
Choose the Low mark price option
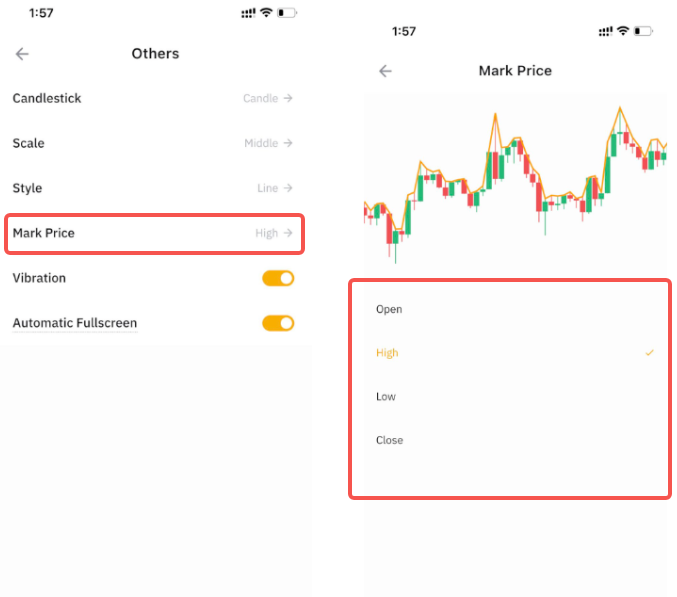(x=386, y=397)
